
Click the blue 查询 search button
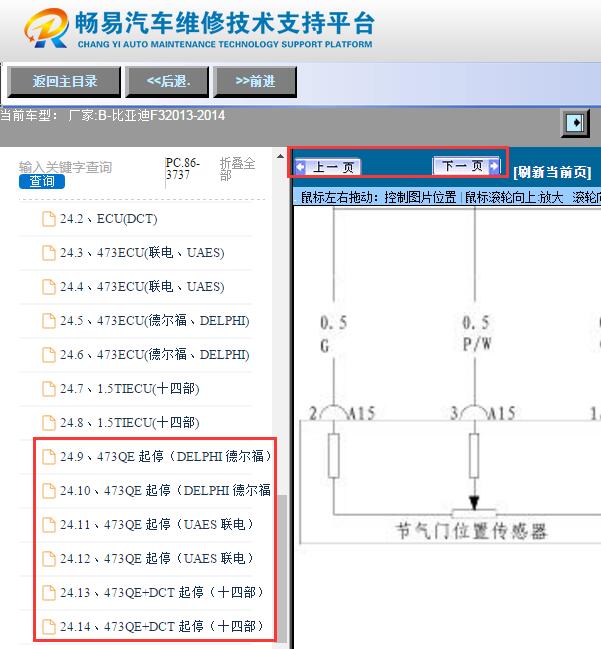point(42,181)
